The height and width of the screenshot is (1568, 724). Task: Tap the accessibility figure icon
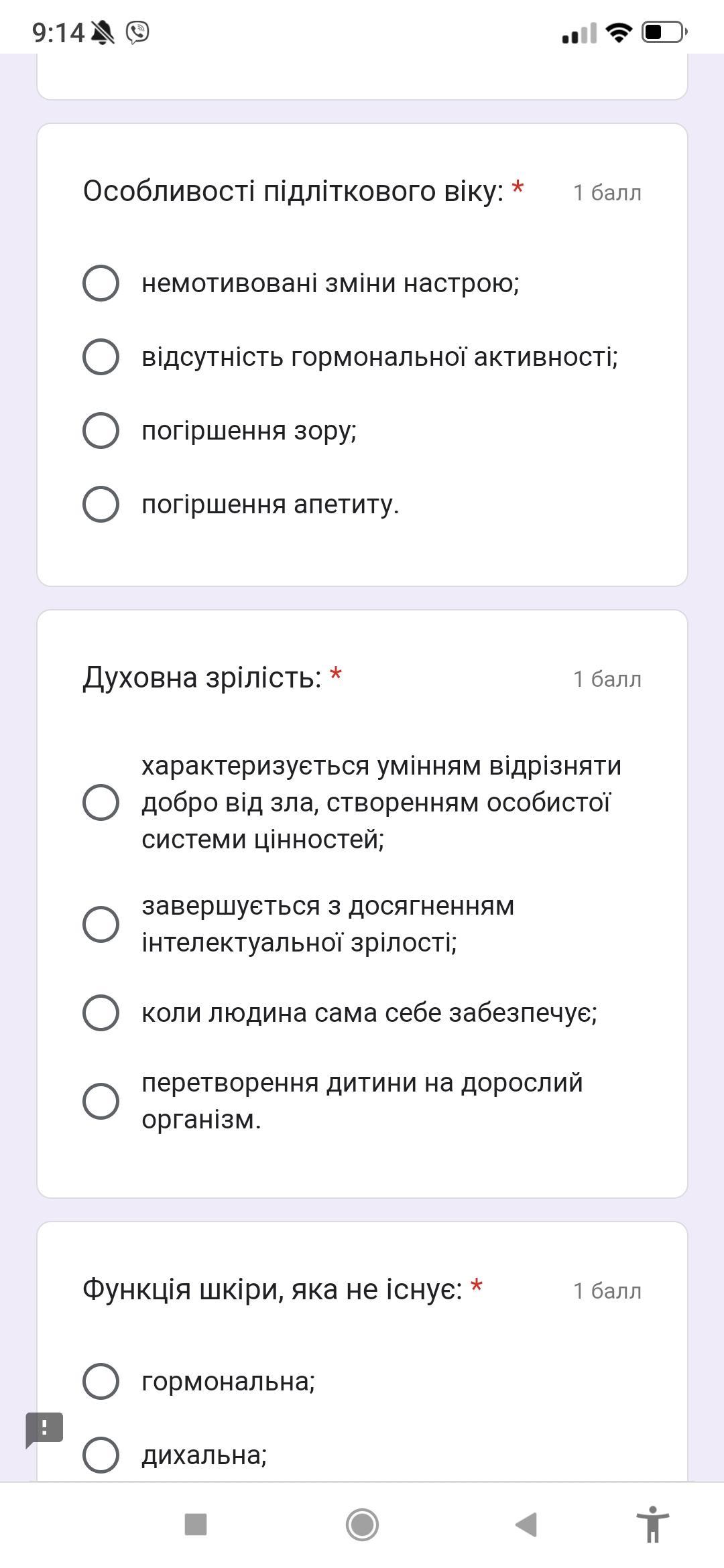tap(652, 1524)
